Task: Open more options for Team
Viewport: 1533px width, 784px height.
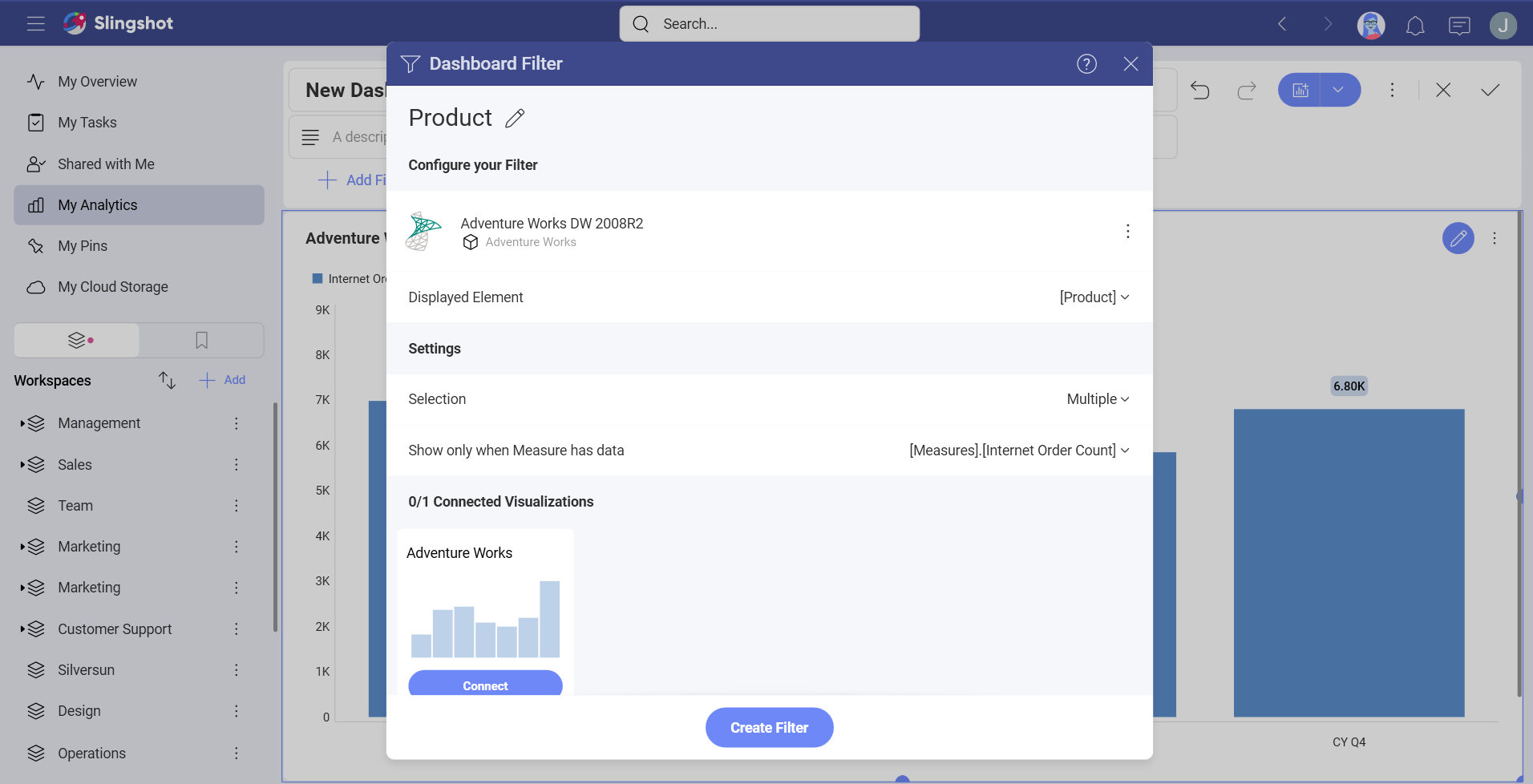Action: click(x=237, y=506)
